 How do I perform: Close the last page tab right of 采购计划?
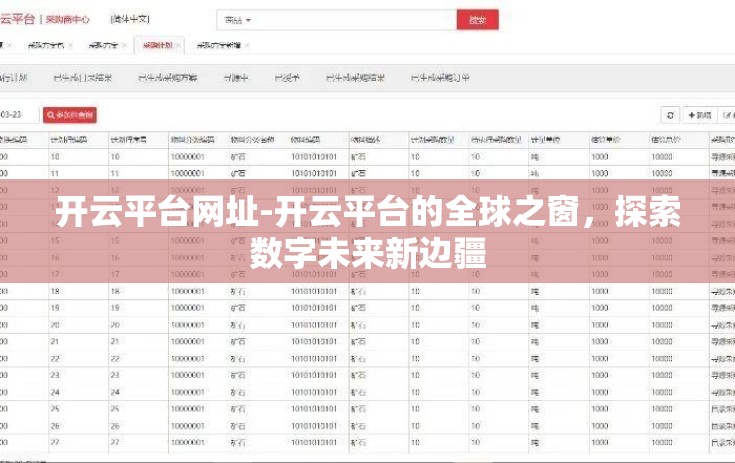pyautogui.click(x=247, y=45)
